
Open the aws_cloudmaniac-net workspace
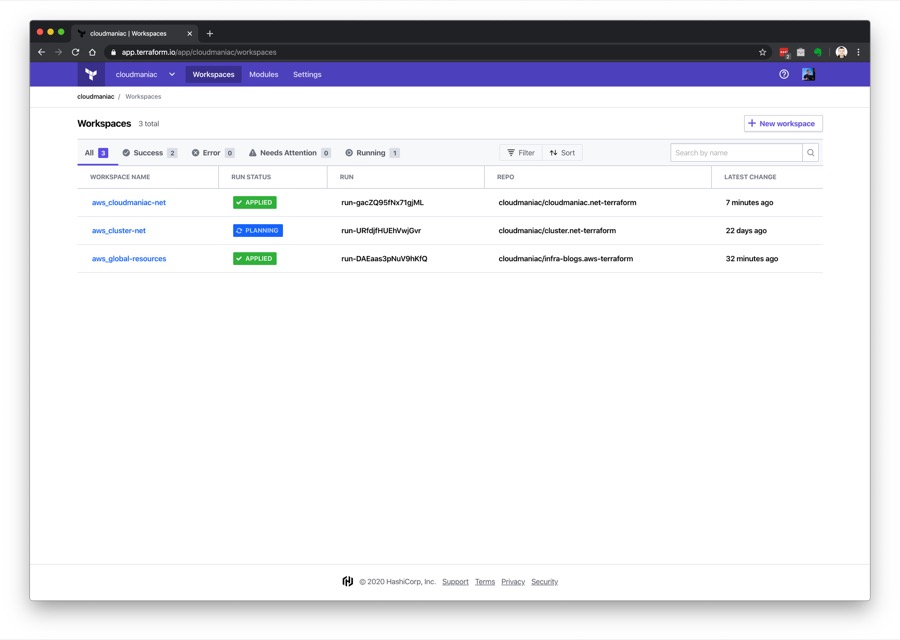[129, 203]
